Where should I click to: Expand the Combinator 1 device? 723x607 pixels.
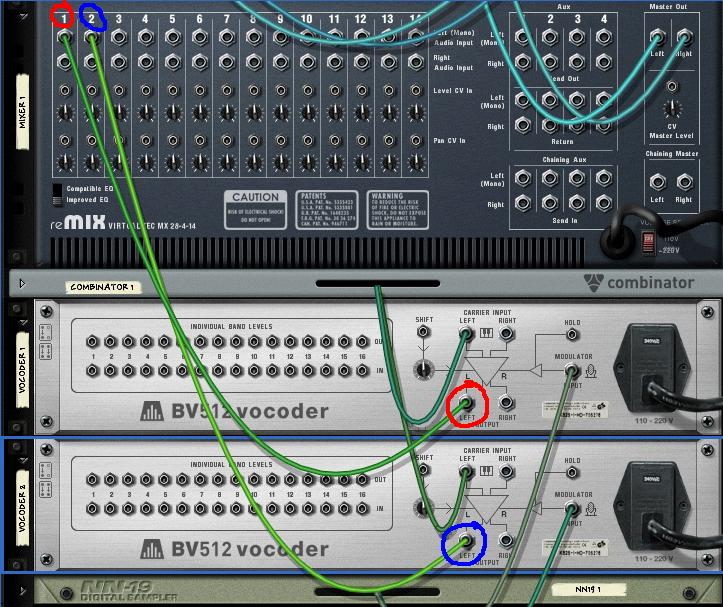tap(22, 283)
